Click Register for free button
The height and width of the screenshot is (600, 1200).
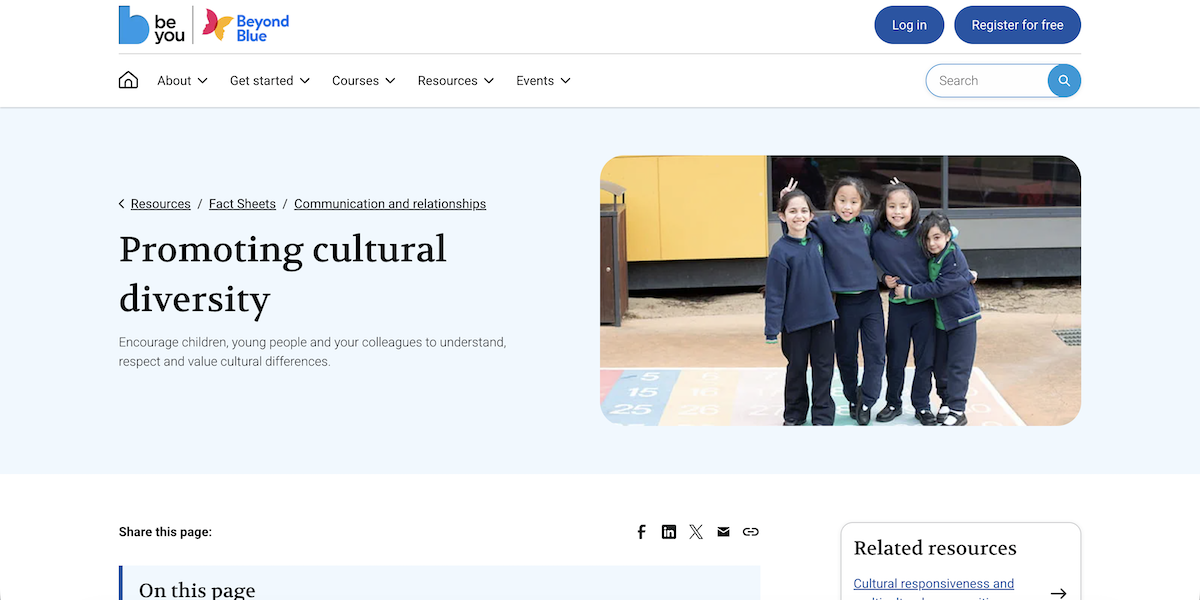pos(1017,25)
